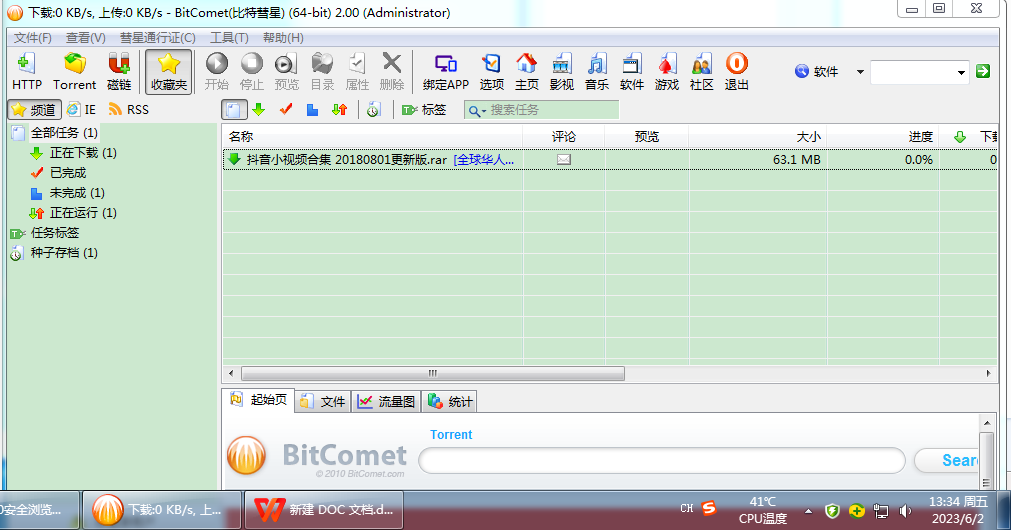The image size is (1011, 530).
Task: Select 抖音小视频合集 rar task row
Action: (610, 159)
